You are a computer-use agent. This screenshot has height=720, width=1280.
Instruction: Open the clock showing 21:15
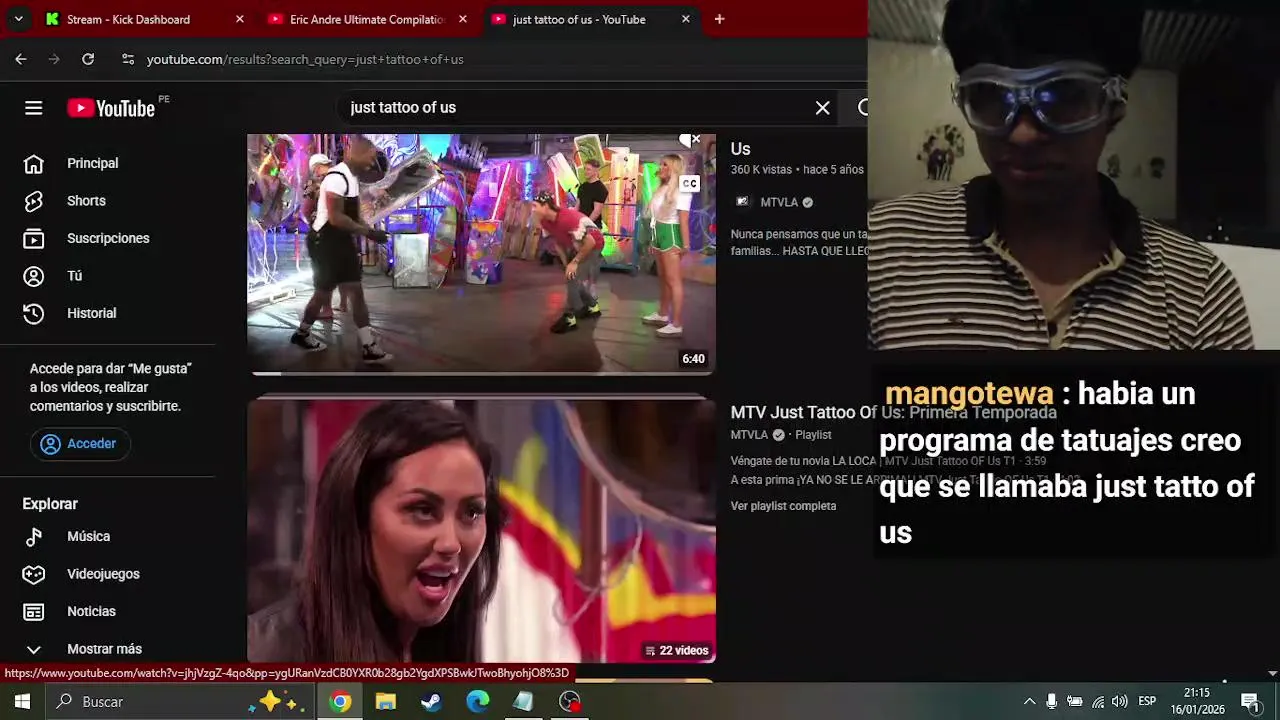point(1197,702)
